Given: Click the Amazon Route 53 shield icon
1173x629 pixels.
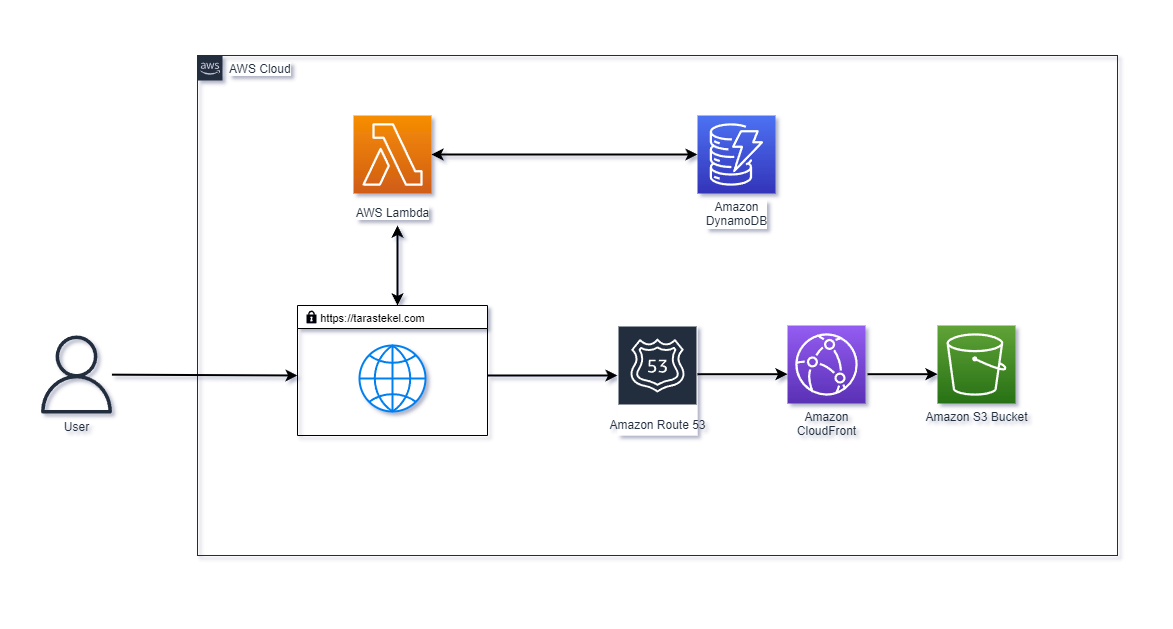Looking at the screenshot, I should click(657, 365).
